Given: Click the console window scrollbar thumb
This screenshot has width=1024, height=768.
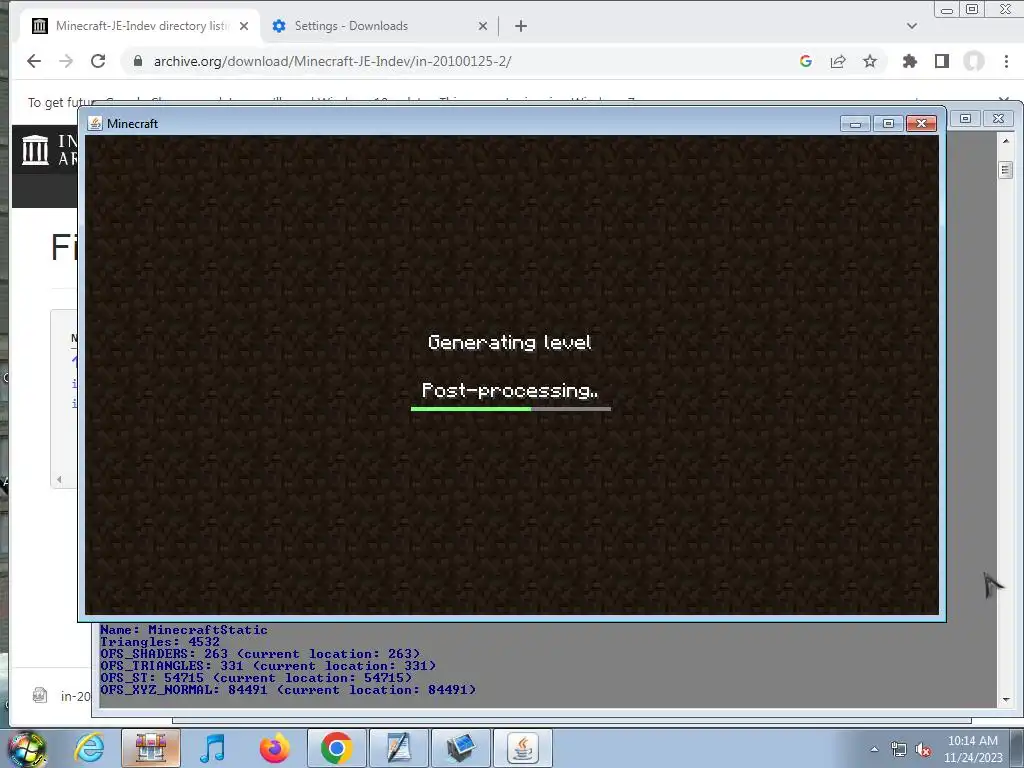Looking at the screenshot, I should point(1006,170).
